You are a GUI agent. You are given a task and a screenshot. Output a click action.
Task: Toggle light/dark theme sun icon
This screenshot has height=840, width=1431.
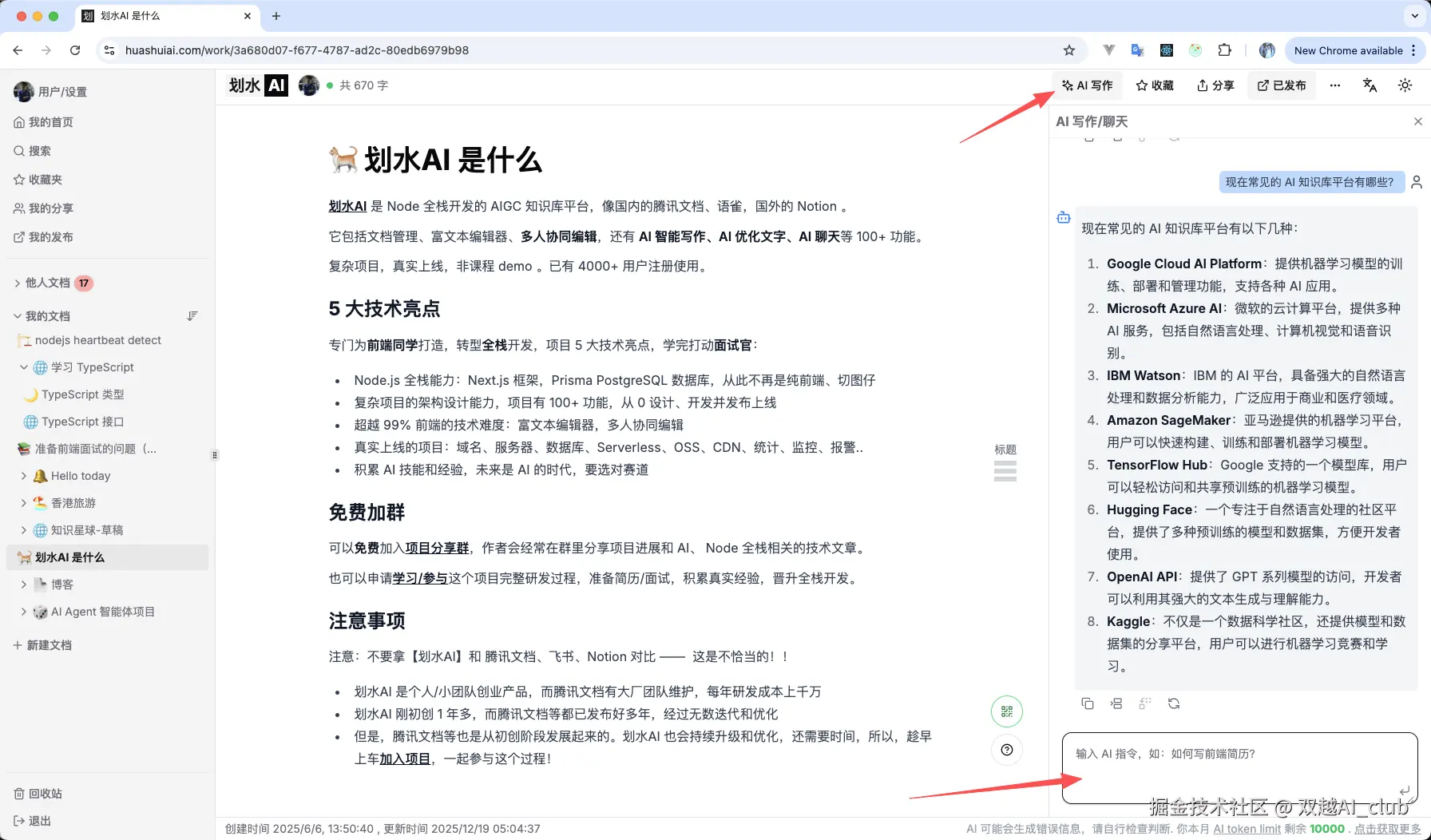tap(1405, 85)
